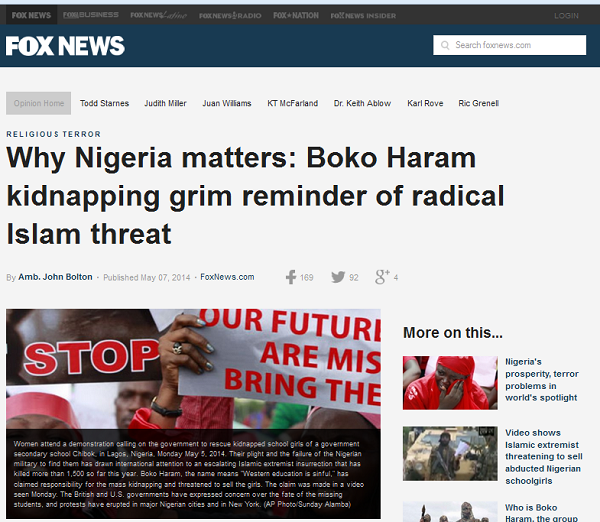Screen dimensions: 600x522
Task: Open the Religious Terror category link
Action: 54,134
